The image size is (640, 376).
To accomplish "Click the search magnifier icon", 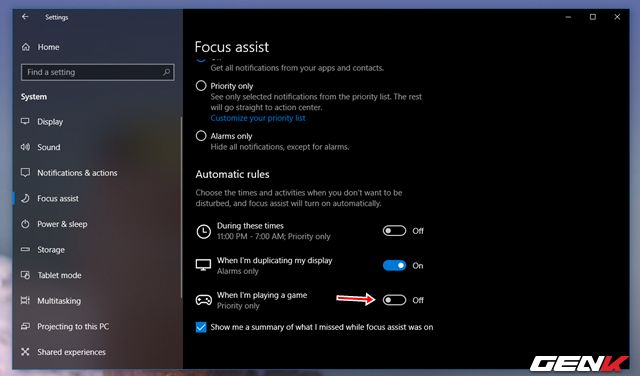I will click(x=167, y=72).
